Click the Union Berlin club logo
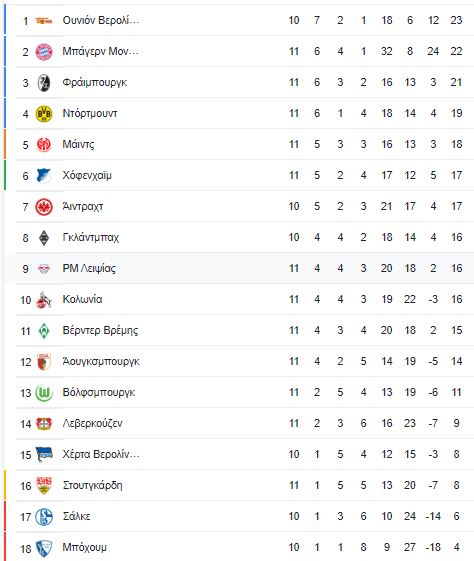Image resolution: width=474 pixels, height=561 pixels. click(44, 21)
